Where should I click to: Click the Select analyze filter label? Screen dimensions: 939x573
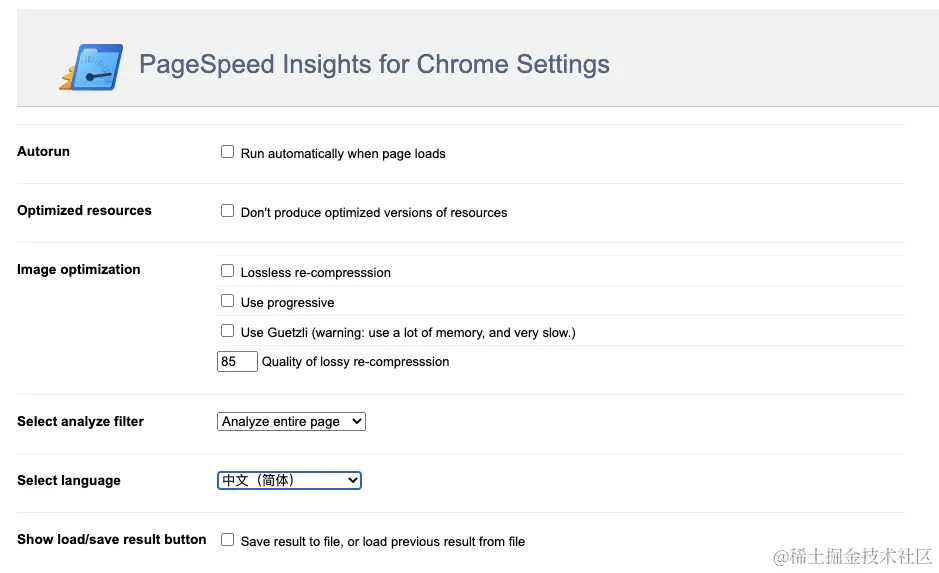click(x=80, y=422)
